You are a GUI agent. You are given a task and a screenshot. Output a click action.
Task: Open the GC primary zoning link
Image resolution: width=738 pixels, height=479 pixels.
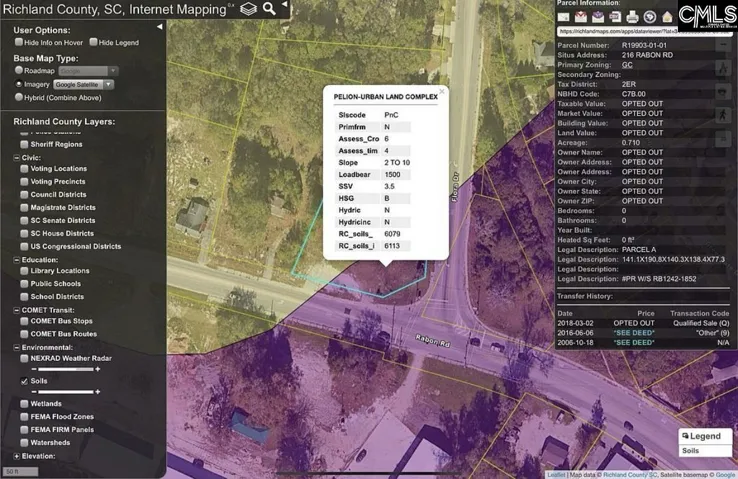[x=627, y=65]
